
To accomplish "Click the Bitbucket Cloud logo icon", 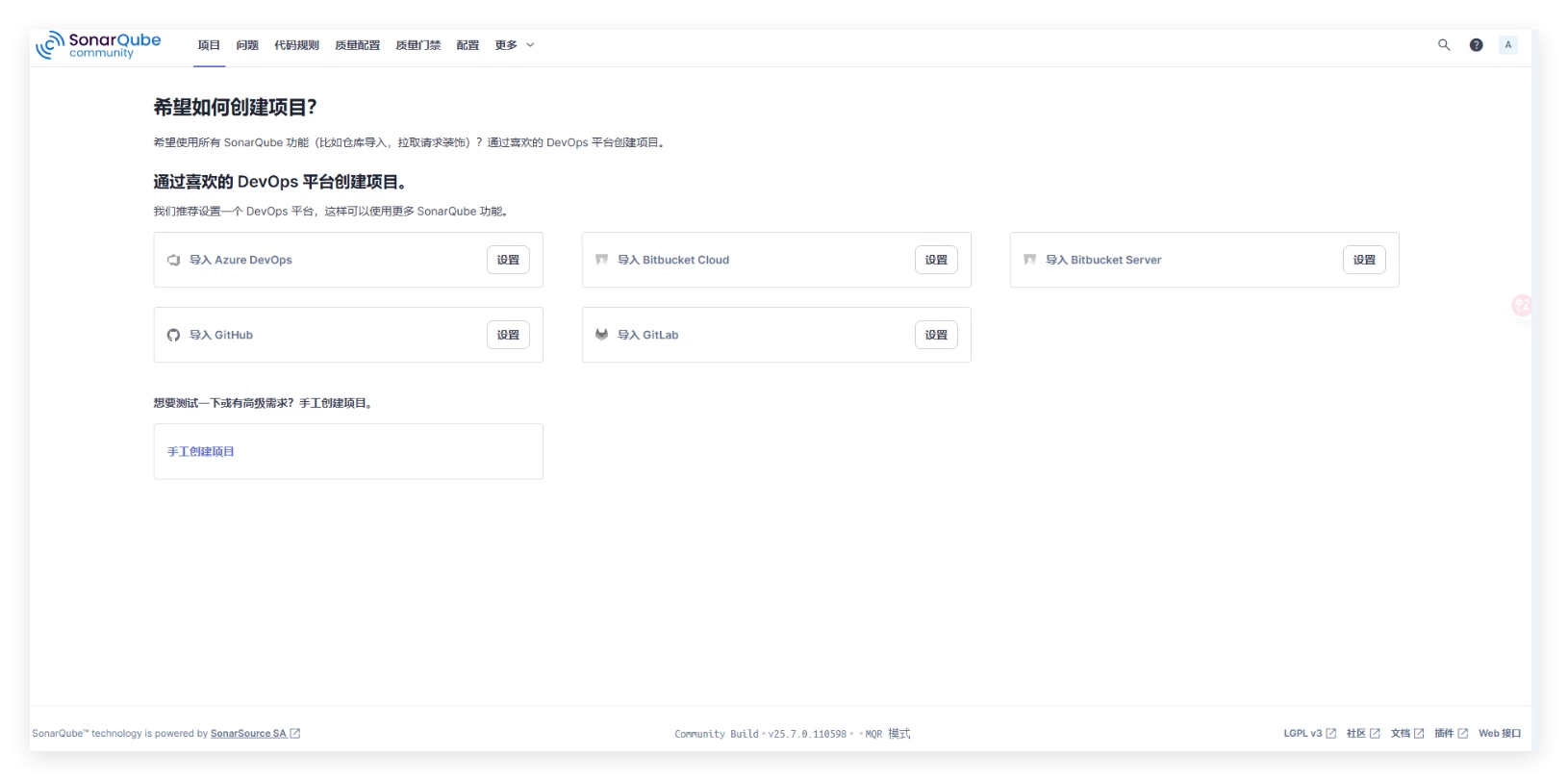I will (x=601, y=260).
